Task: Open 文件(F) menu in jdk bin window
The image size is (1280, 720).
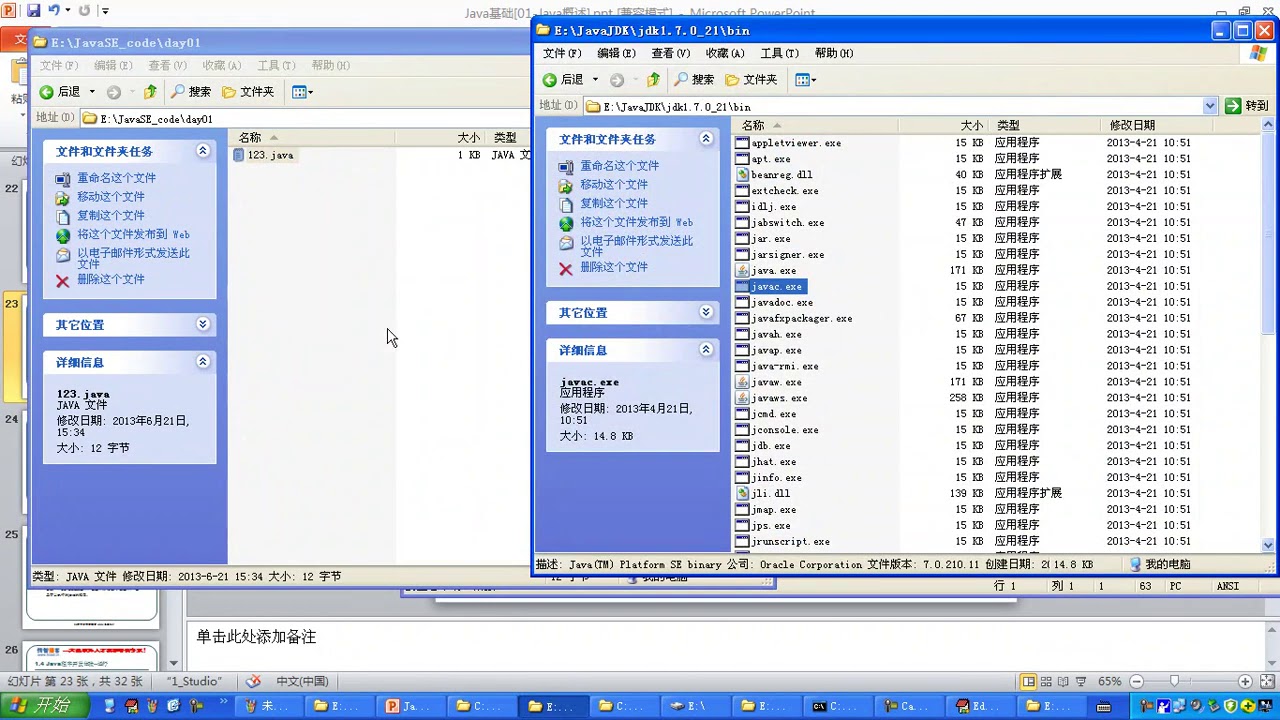Action: pos(561,53)
